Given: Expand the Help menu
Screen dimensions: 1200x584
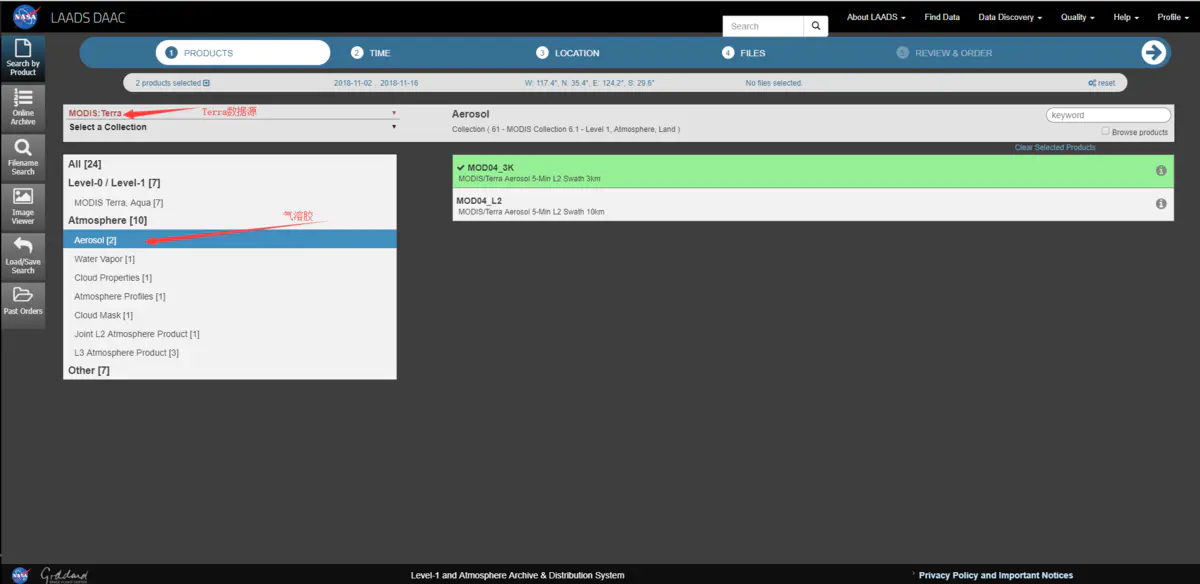Looking at the screenshot, I should (x=1126, y=17).
